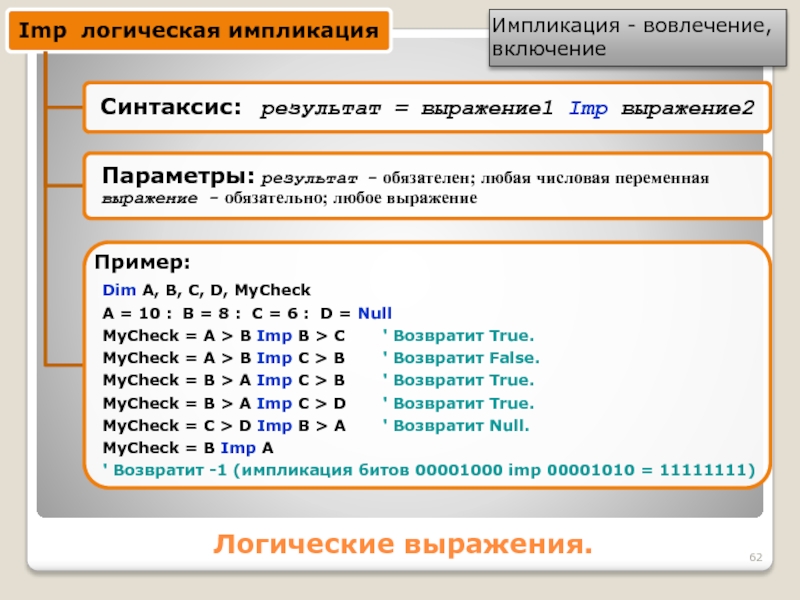
Task: Click the binary result '11111111'
Action: [x=712, y=469]
